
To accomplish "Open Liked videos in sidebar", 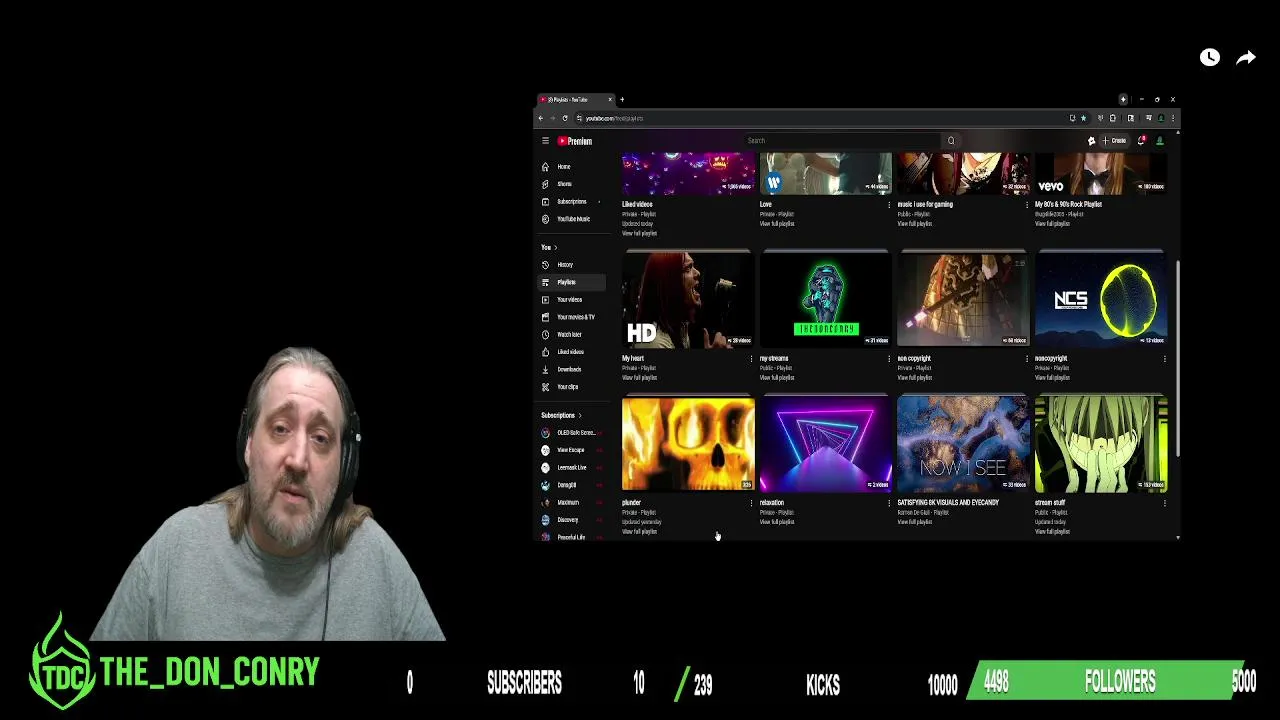I will point(572,352).
